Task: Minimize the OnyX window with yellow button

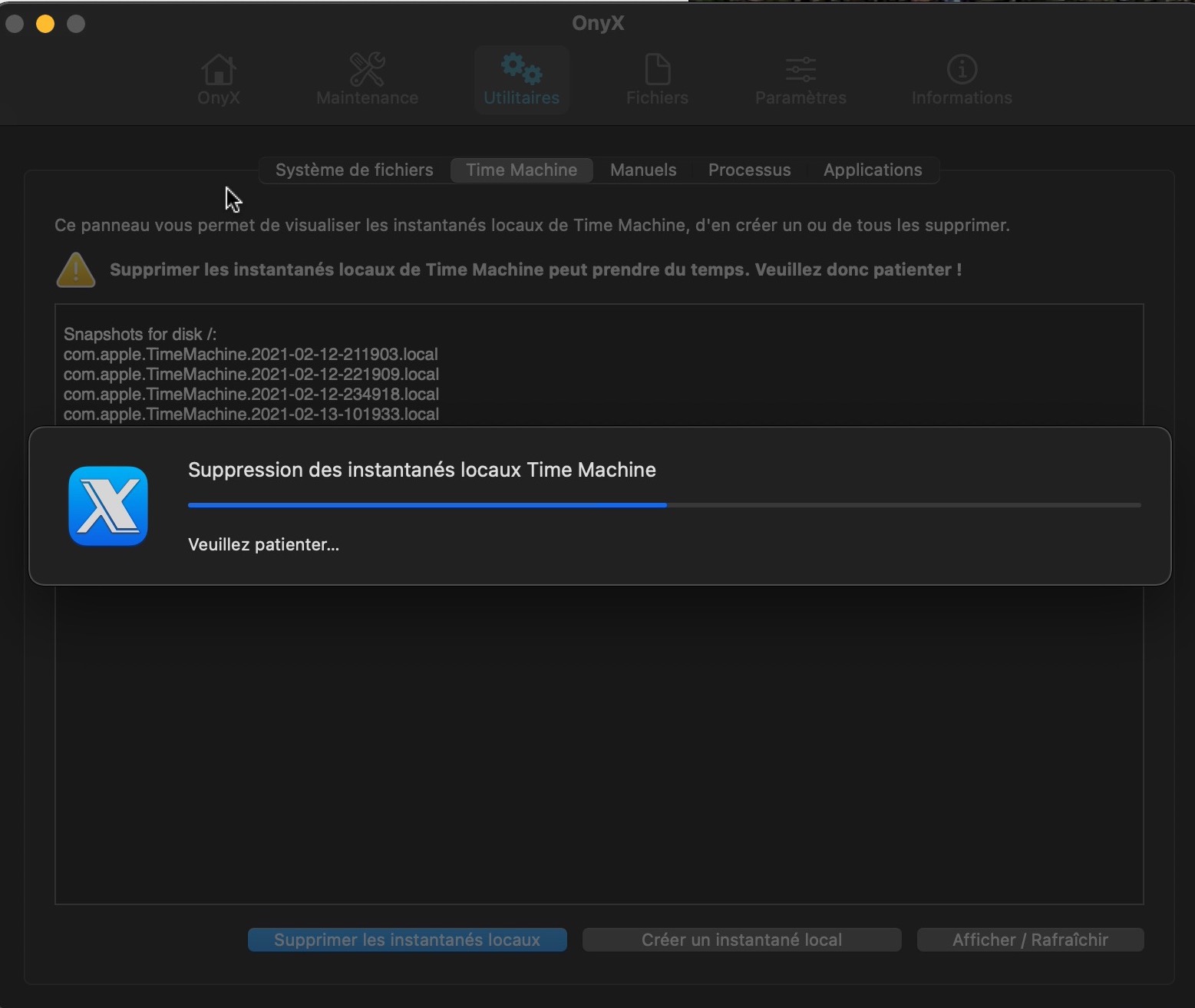Action: 45,24
